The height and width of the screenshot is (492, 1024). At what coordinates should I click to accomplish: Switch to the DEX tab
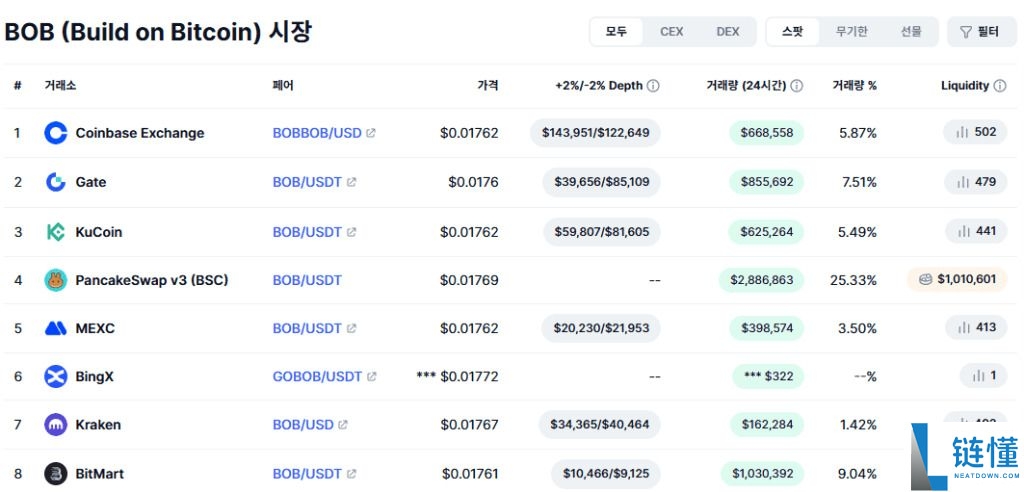[x=728, y=32]
